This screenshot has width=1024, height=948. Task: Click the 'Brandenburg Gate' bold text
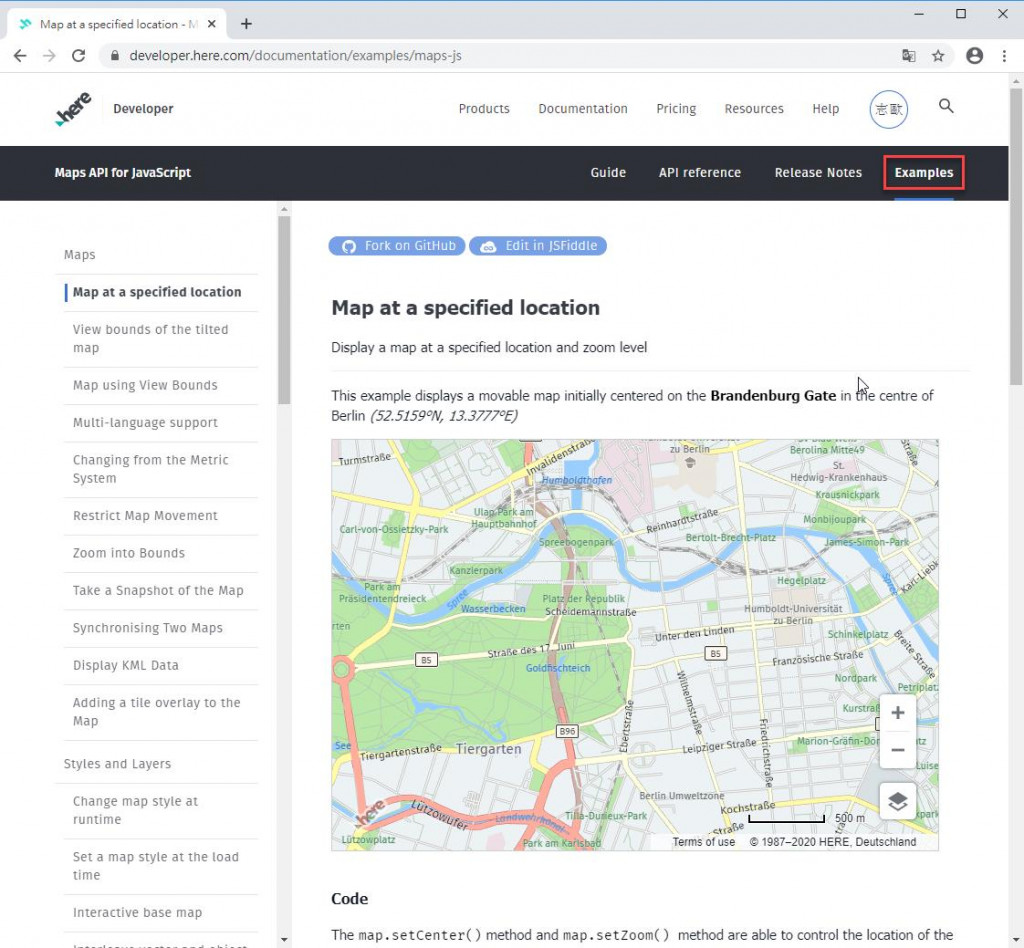tap(773, 396)
